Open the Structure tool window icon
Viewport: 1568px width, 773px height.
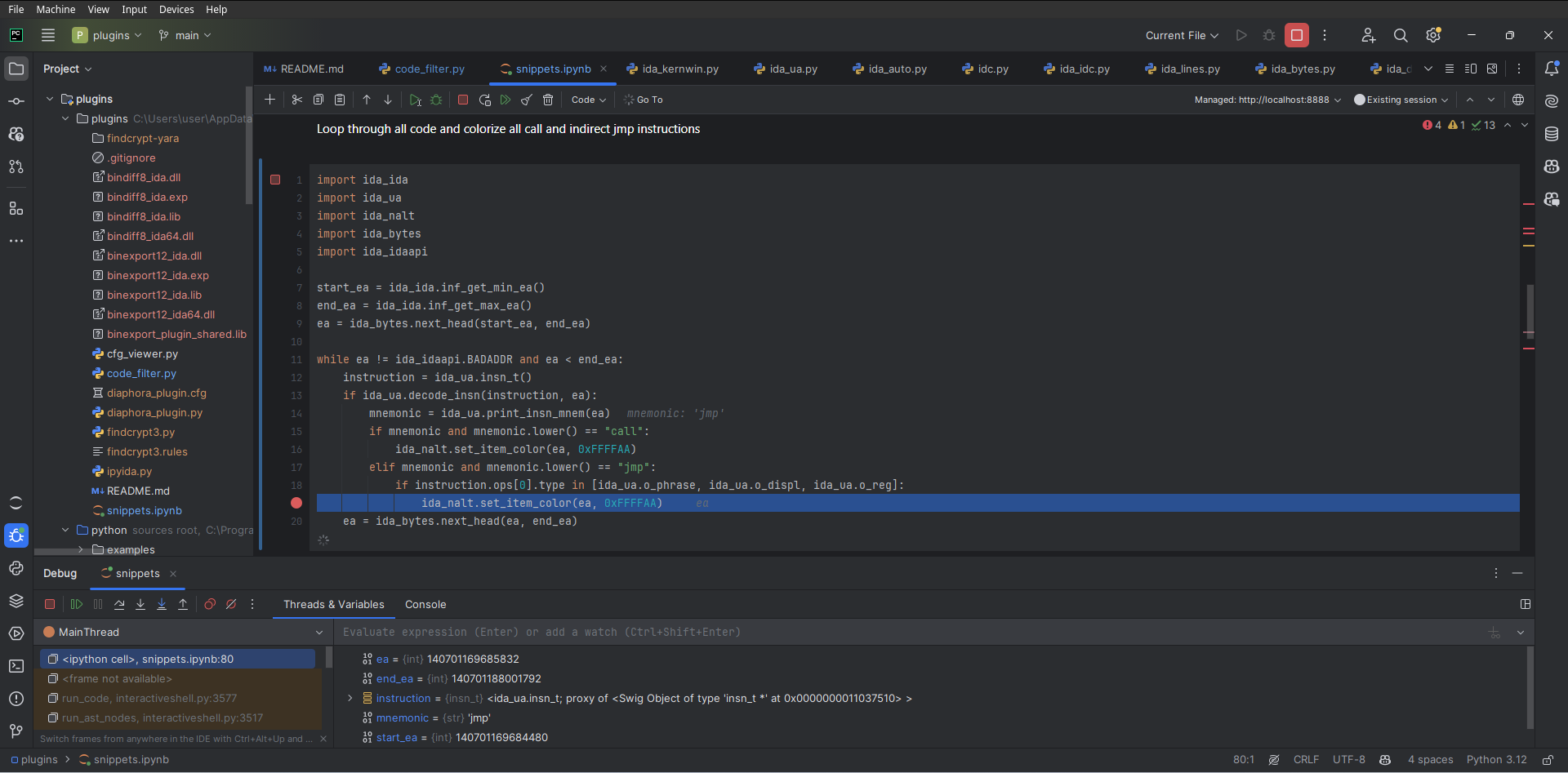pos(16,209)
